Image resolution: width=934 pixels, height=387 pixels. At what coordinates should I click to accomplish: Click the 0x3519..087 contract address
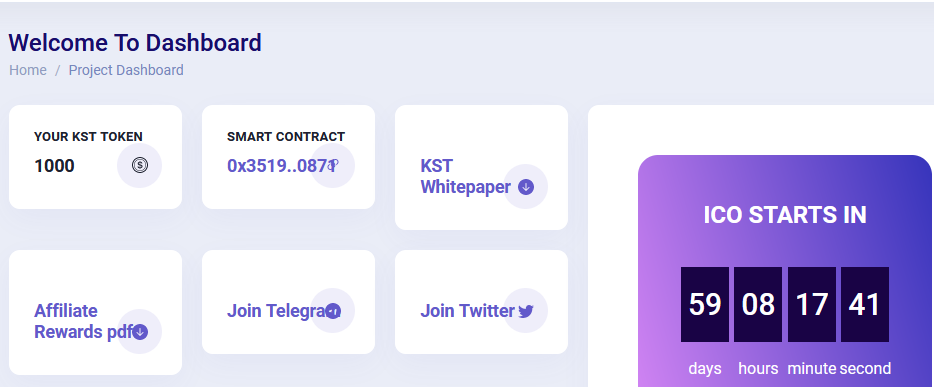(278, 166)
